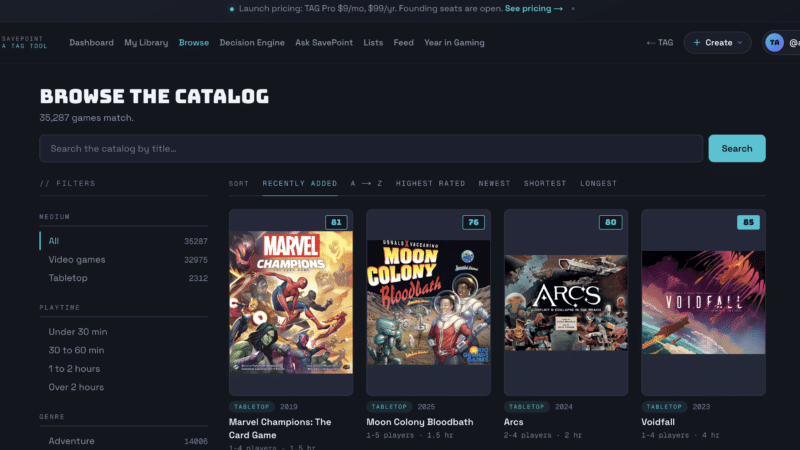
Task: Click the 80 score badge on Arcs
Action: coord(611,222)
